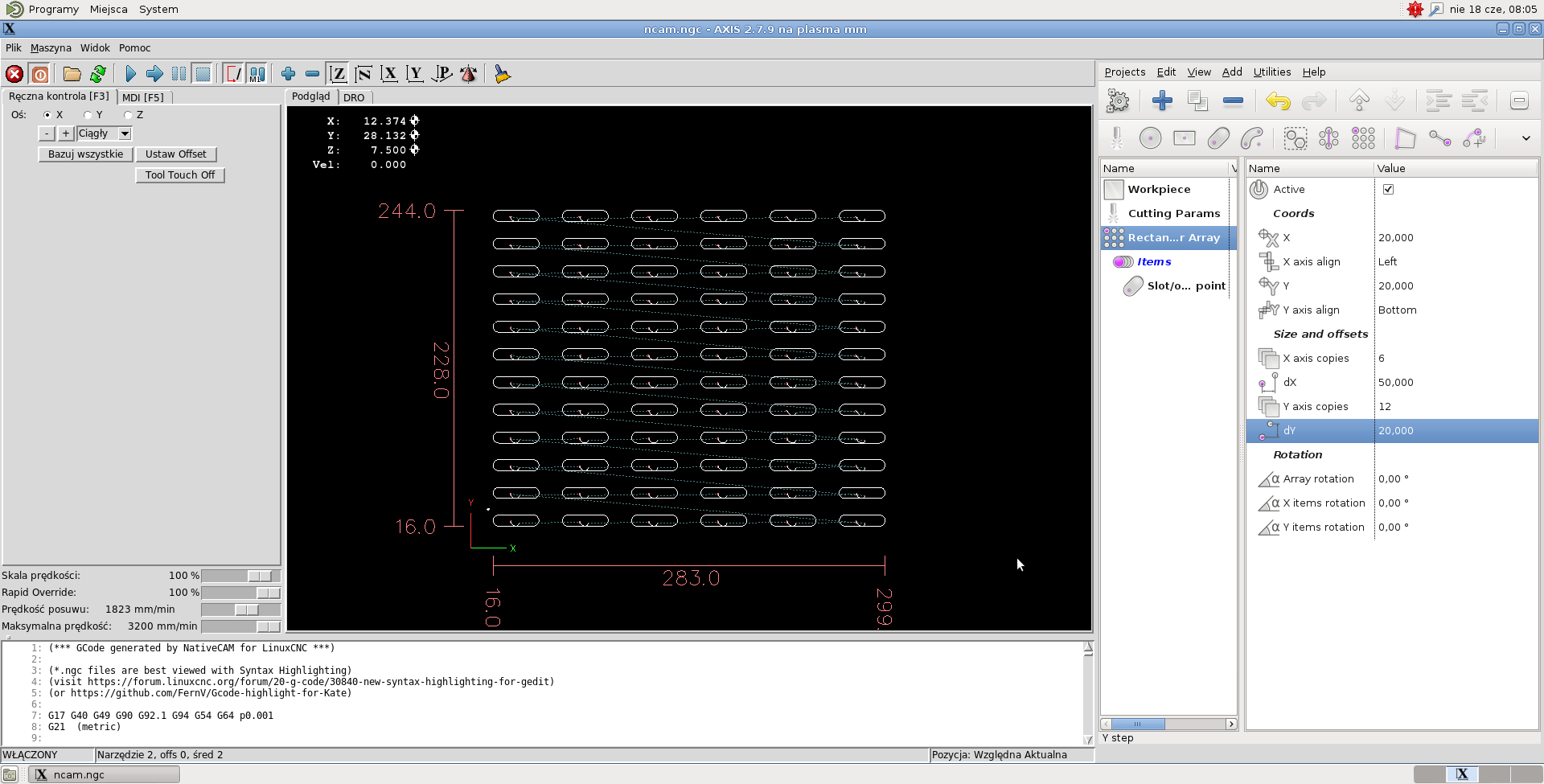Zoom in the preview with the plus icon
The height and width of the screenshot is (784, 1544).
coord(288,74)
